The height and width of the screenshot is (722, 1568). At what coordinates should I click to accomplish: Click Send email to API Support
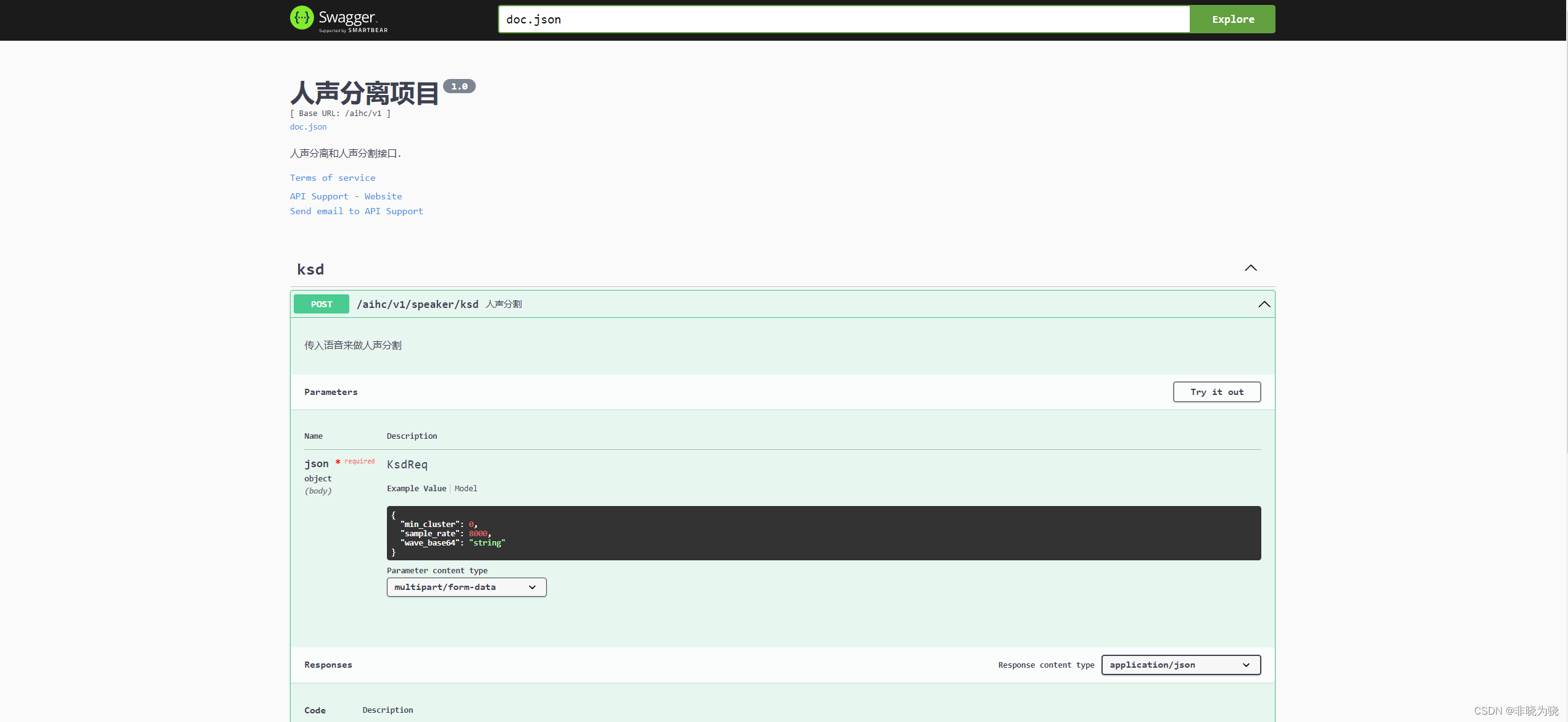point(356,211)
